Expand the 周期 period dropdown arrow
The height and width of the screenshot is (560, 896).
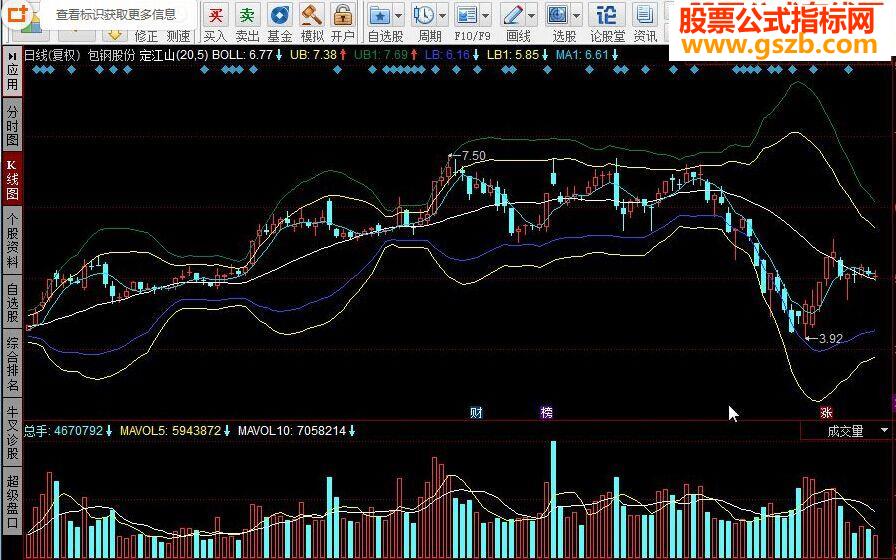(x=442, y=15)
